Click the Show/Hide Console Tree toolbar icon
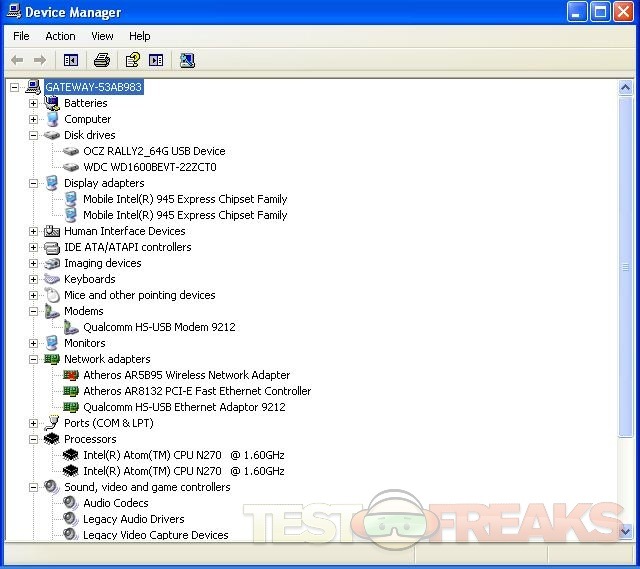Viewport: 640px width, 569px height. 71,61
